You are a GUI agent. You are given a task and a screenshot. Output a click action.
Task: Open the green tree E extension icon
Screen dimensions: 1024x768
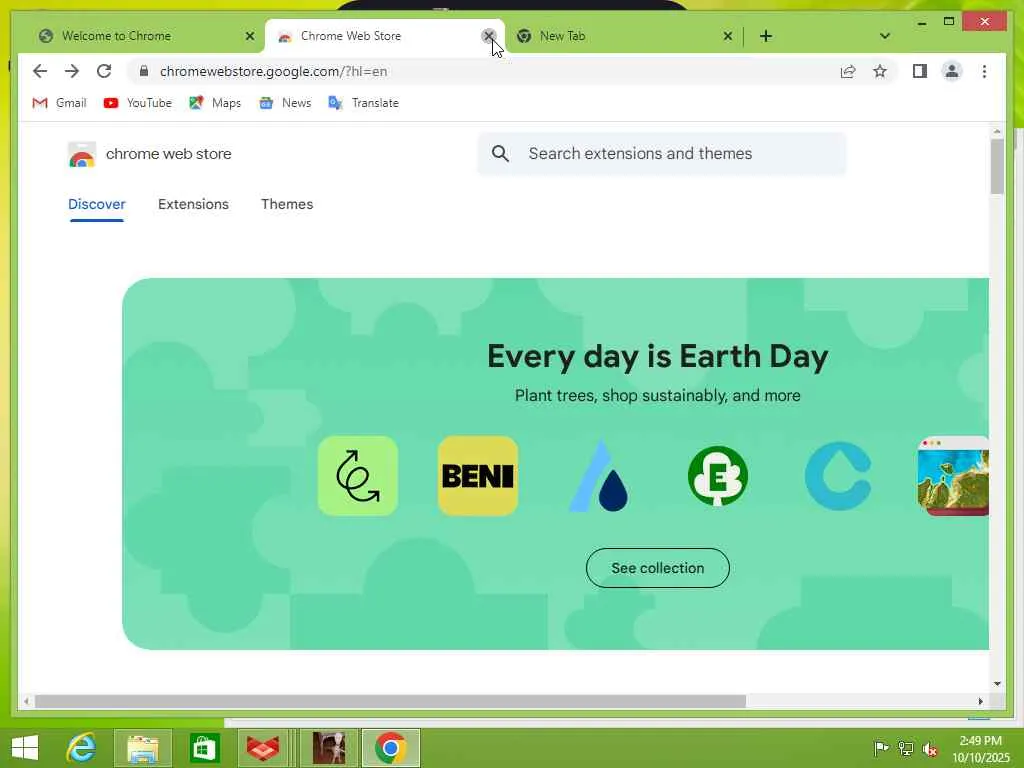[x=718, y=476]
